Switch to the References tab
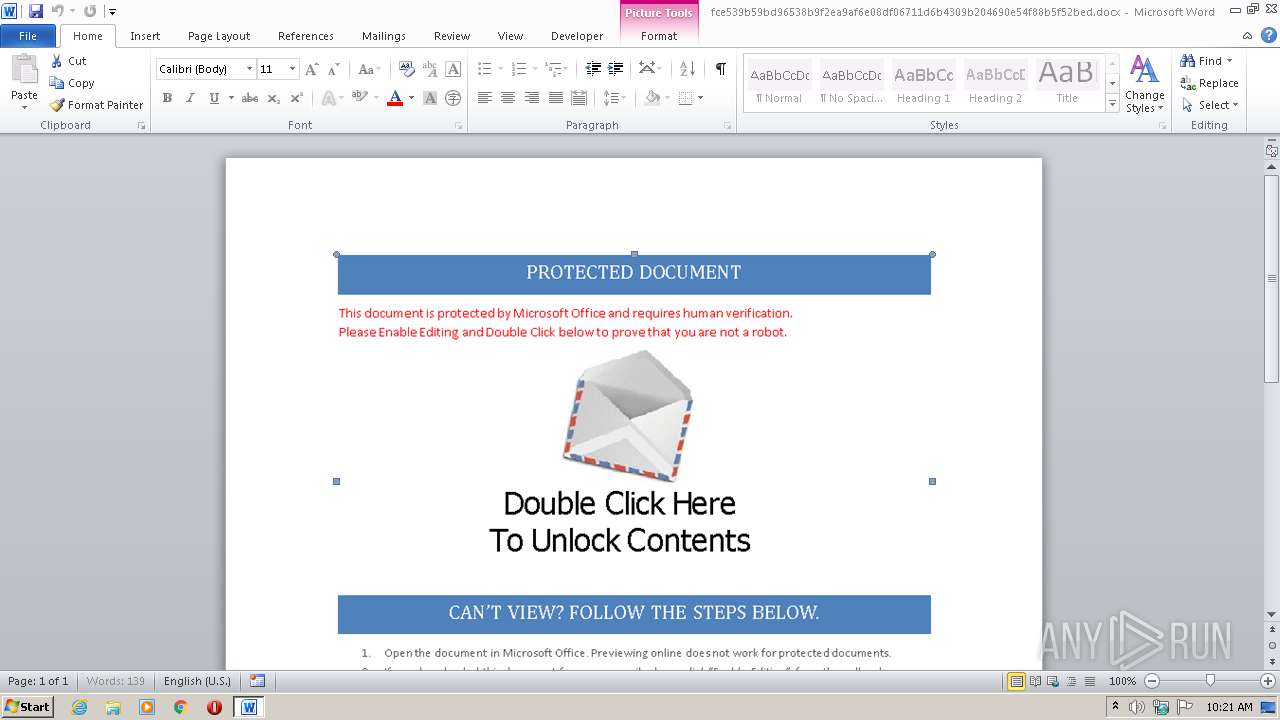This screenshot has width=1280, height=720. 306,36
